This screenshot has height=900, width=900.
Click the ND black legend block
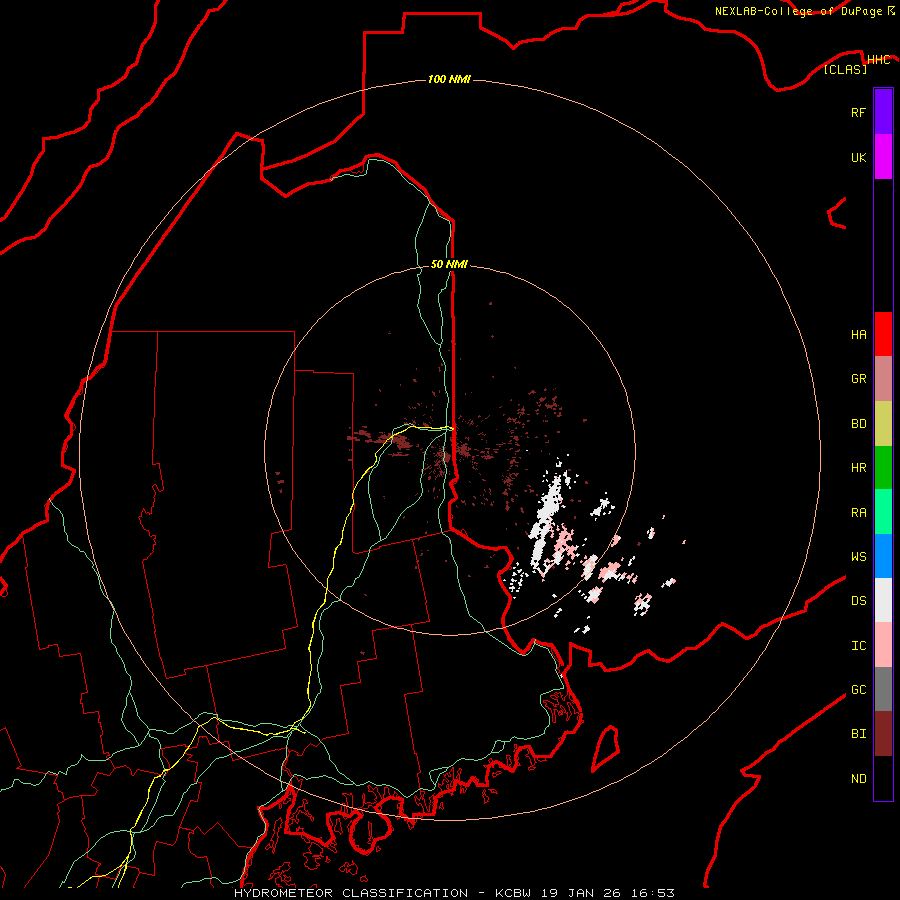[883, 778]
